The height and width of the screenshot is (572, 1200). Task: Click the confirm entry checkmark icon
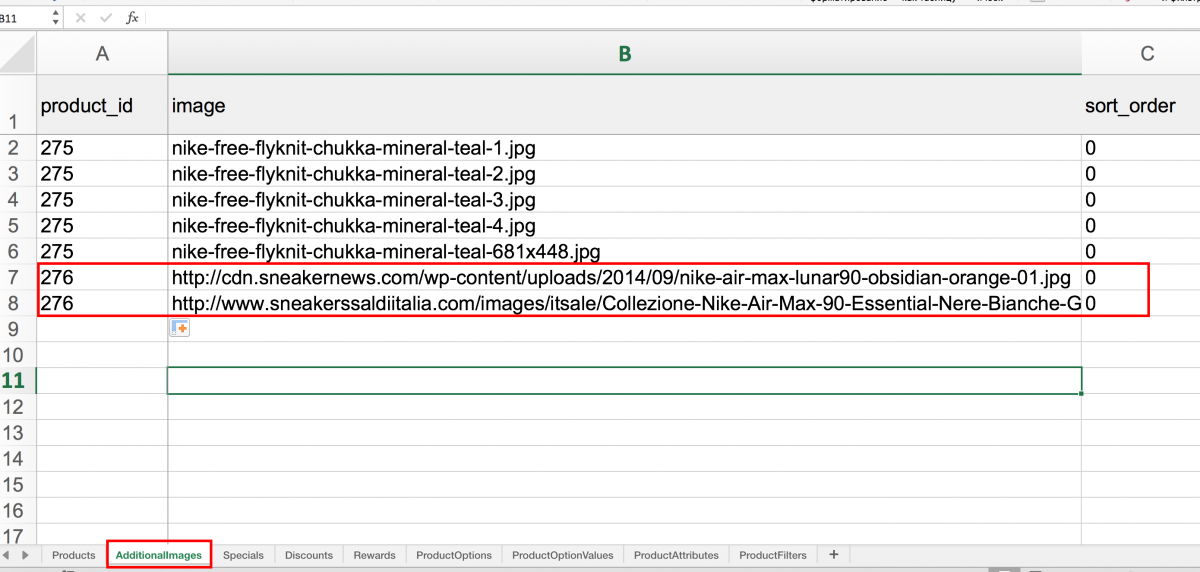(x=106, y=18)
